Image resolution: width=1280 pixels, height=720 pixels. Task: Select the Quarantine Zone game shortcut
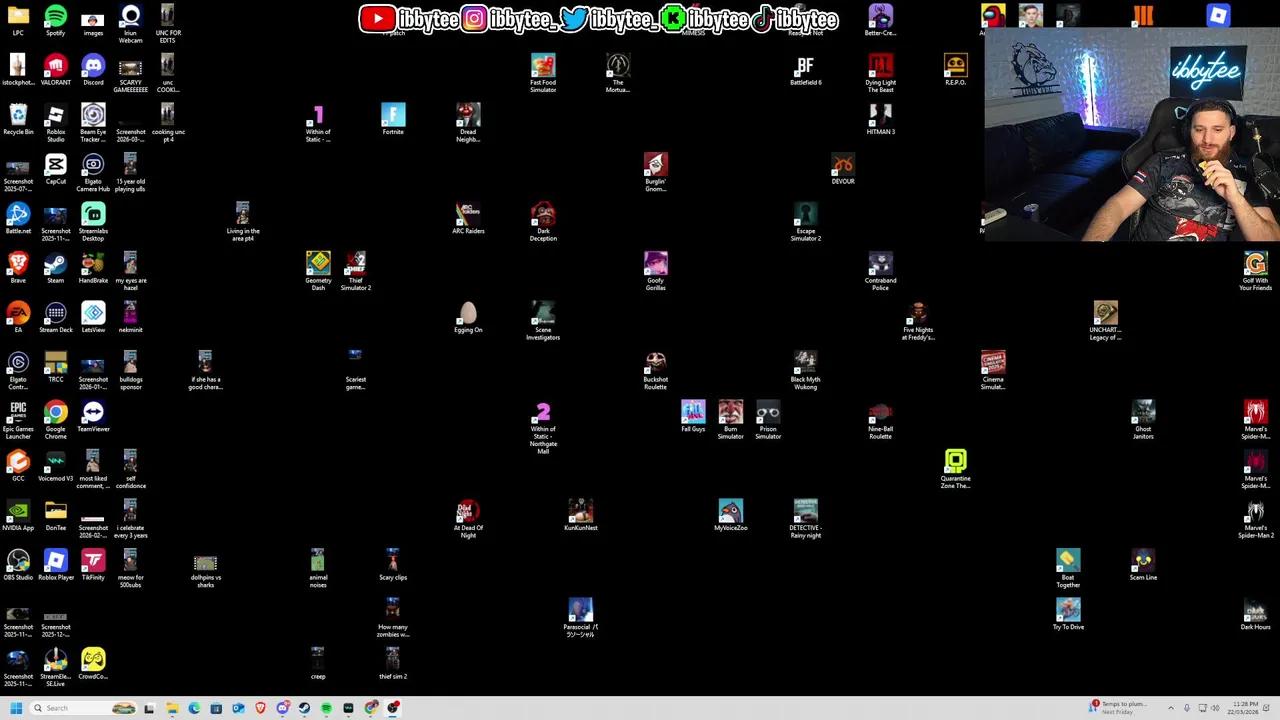pos(955,470)
